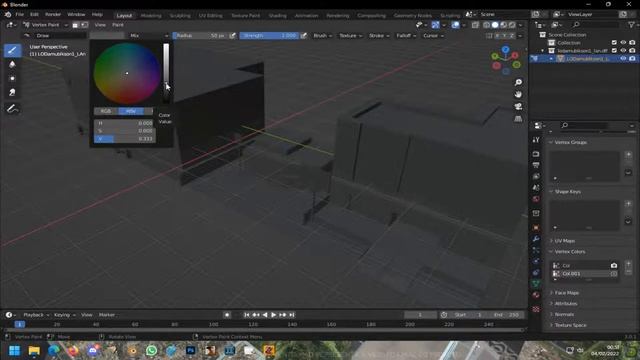Add a vertex group with plus button
Screen dimensions: 640x360
pos(628,155)
